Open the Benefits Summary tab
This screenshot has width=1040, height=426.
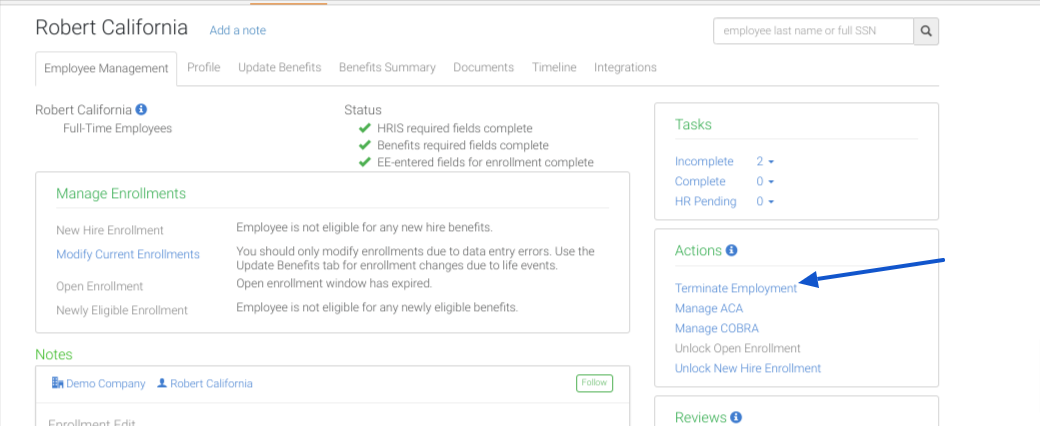point(387,67)
